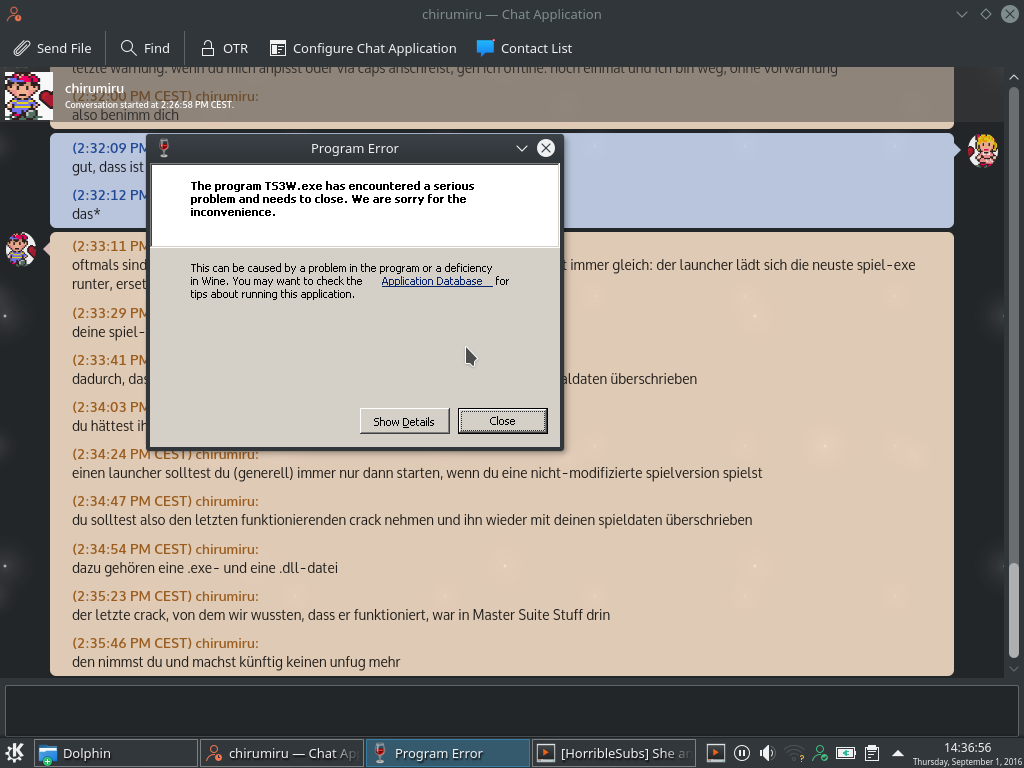
Task: Click the Dolphin folder icon in the taskbar
Action: [47, 754]
